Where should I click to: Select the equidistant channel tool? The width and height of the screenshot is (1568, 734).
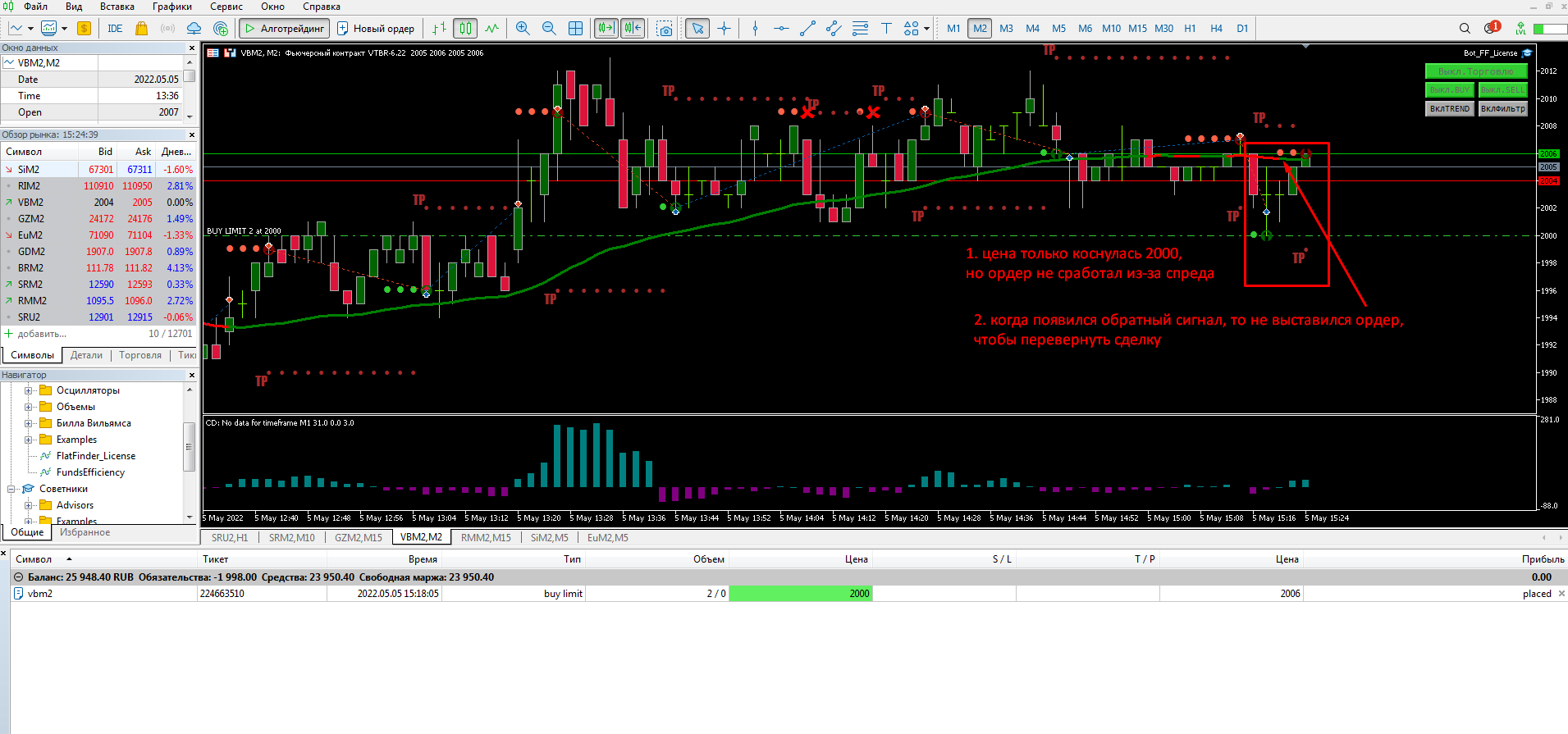(834, 28)
